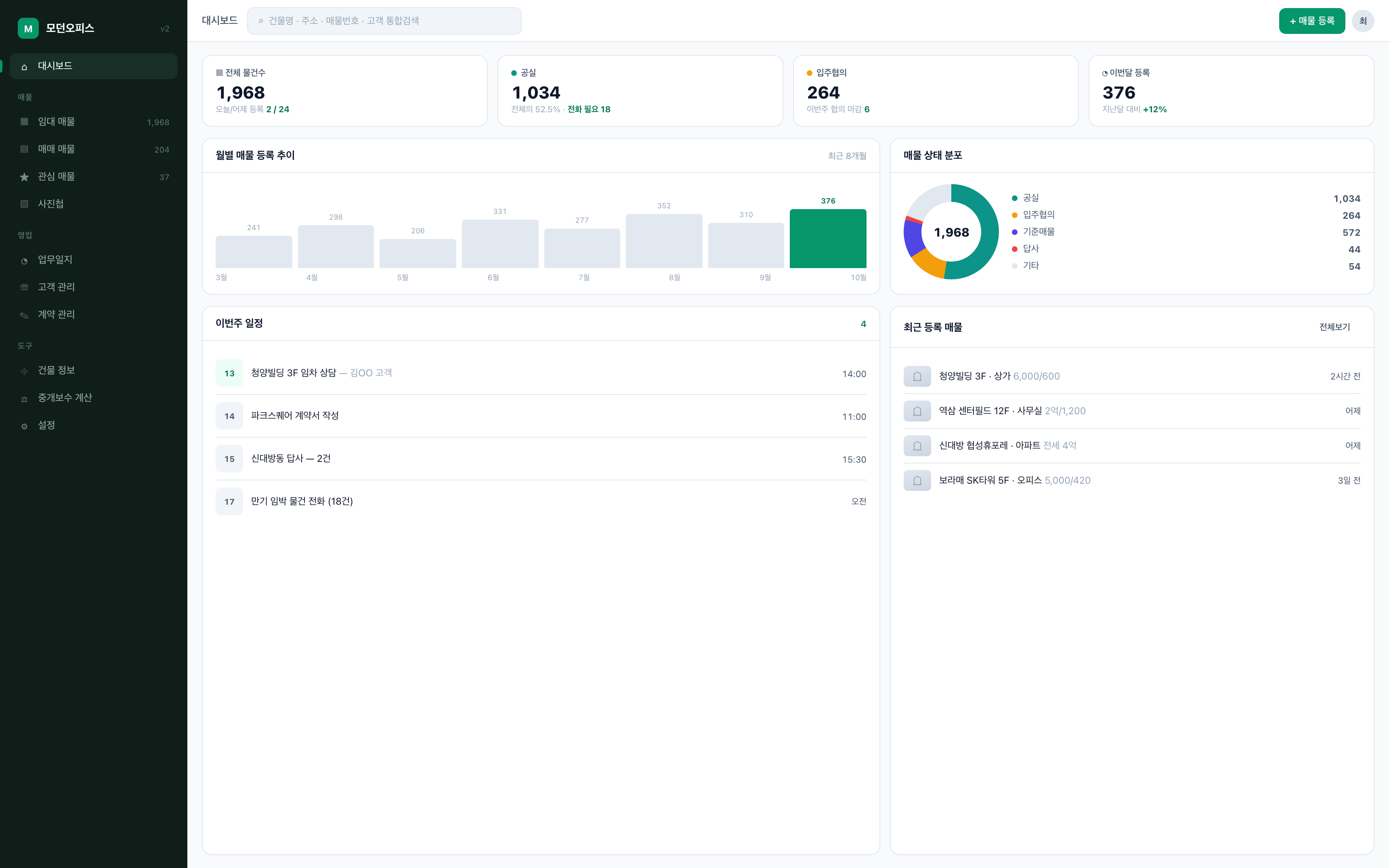Open 전체보기 link in recent listings
This screenshot has width=1389, height=868.
pos(1334,327)
